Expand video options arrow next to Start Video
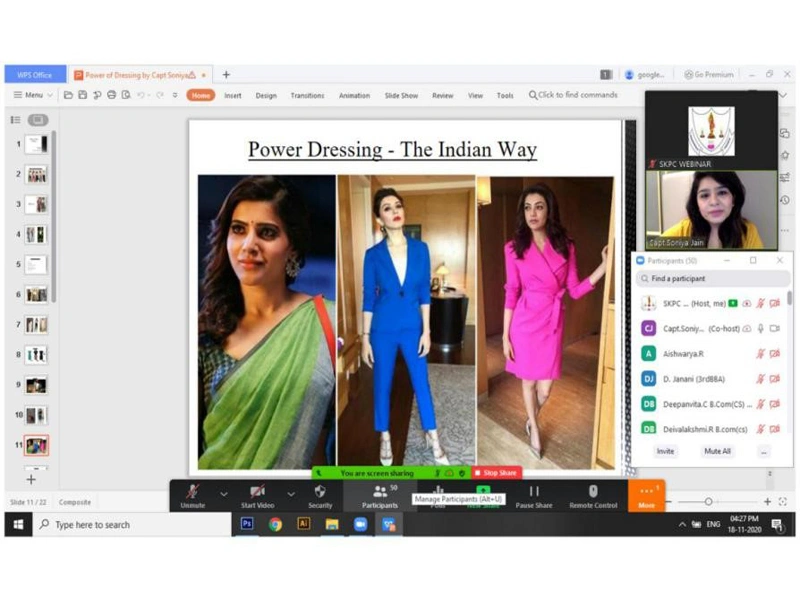The width and height of the screenshot is (800, 600). click(x=290, y=494)
